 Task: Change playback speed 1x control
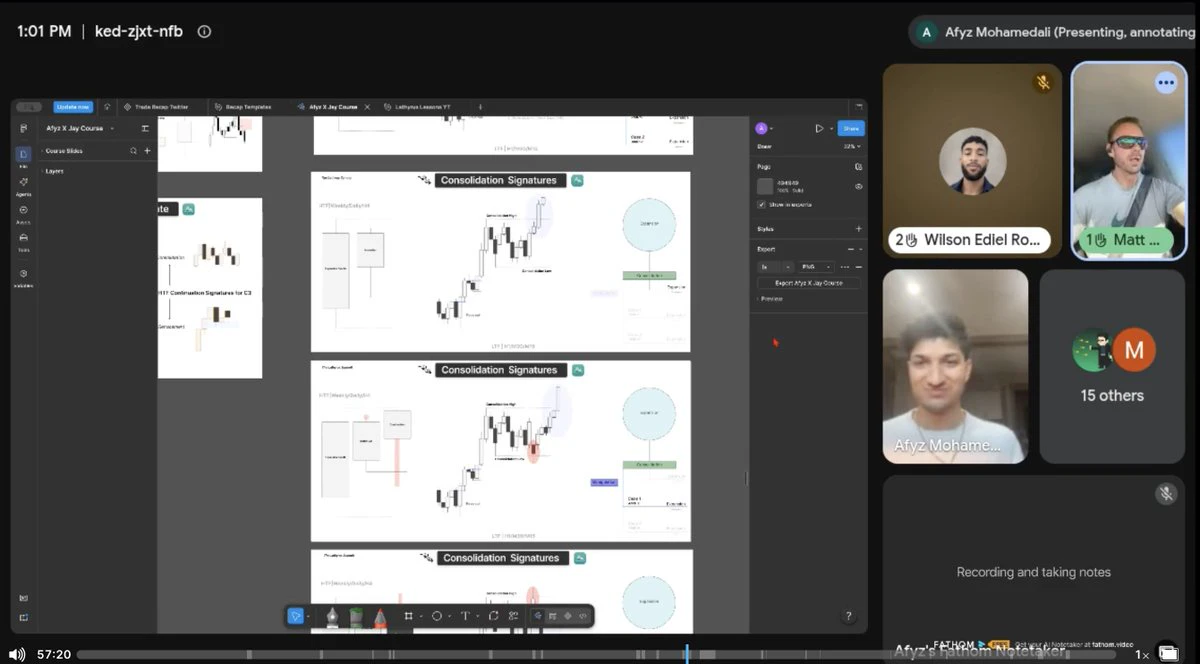(1141, 655)
